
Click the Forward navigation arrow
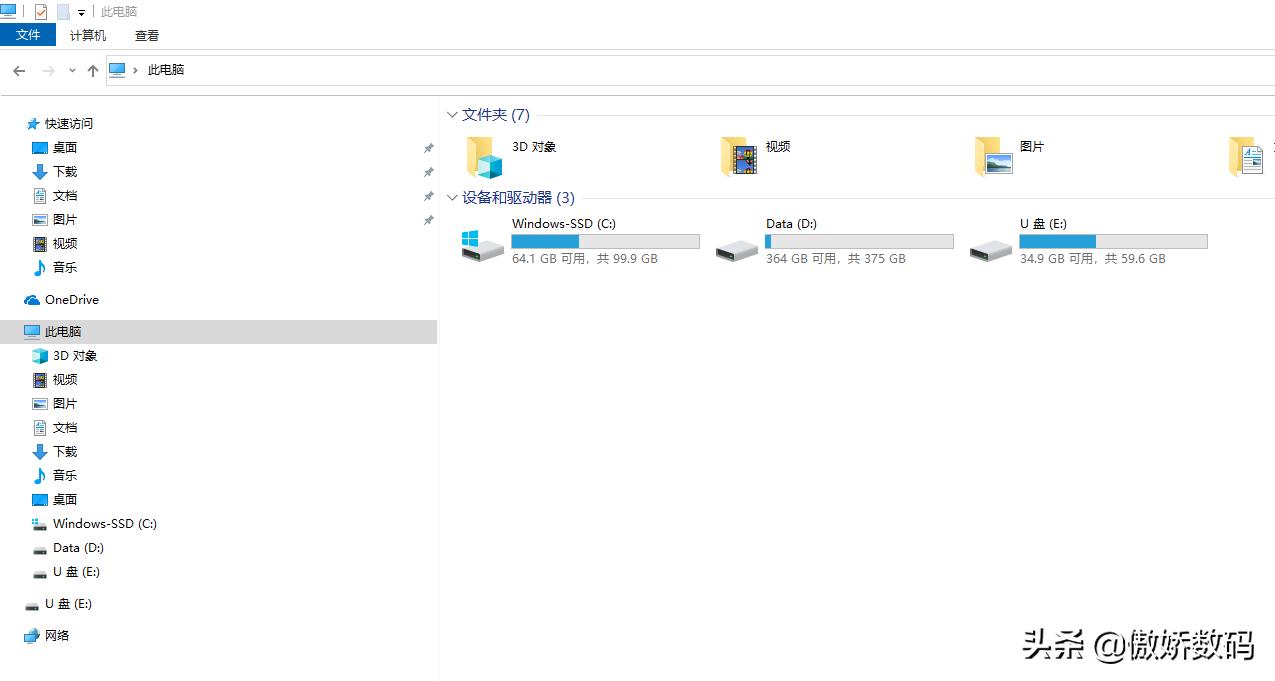tap(48, 70)
